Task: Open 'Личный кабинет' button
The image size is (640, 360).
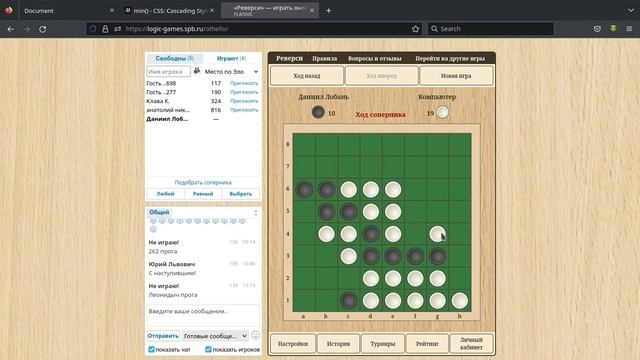Action: [471, 344]
